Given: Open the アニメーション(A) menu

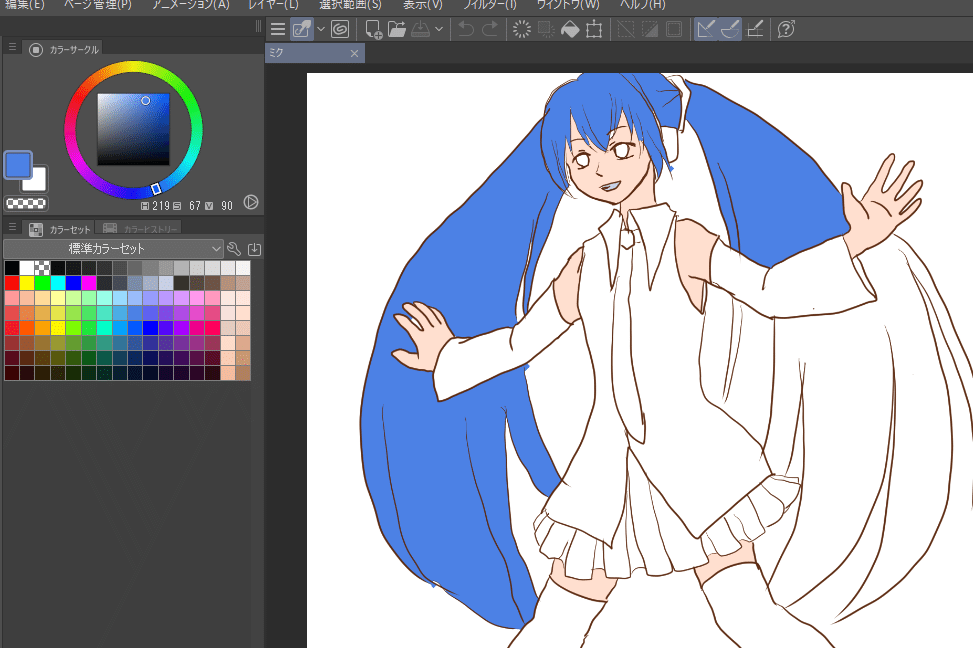Looking at the screenshot, I should 191,5.
